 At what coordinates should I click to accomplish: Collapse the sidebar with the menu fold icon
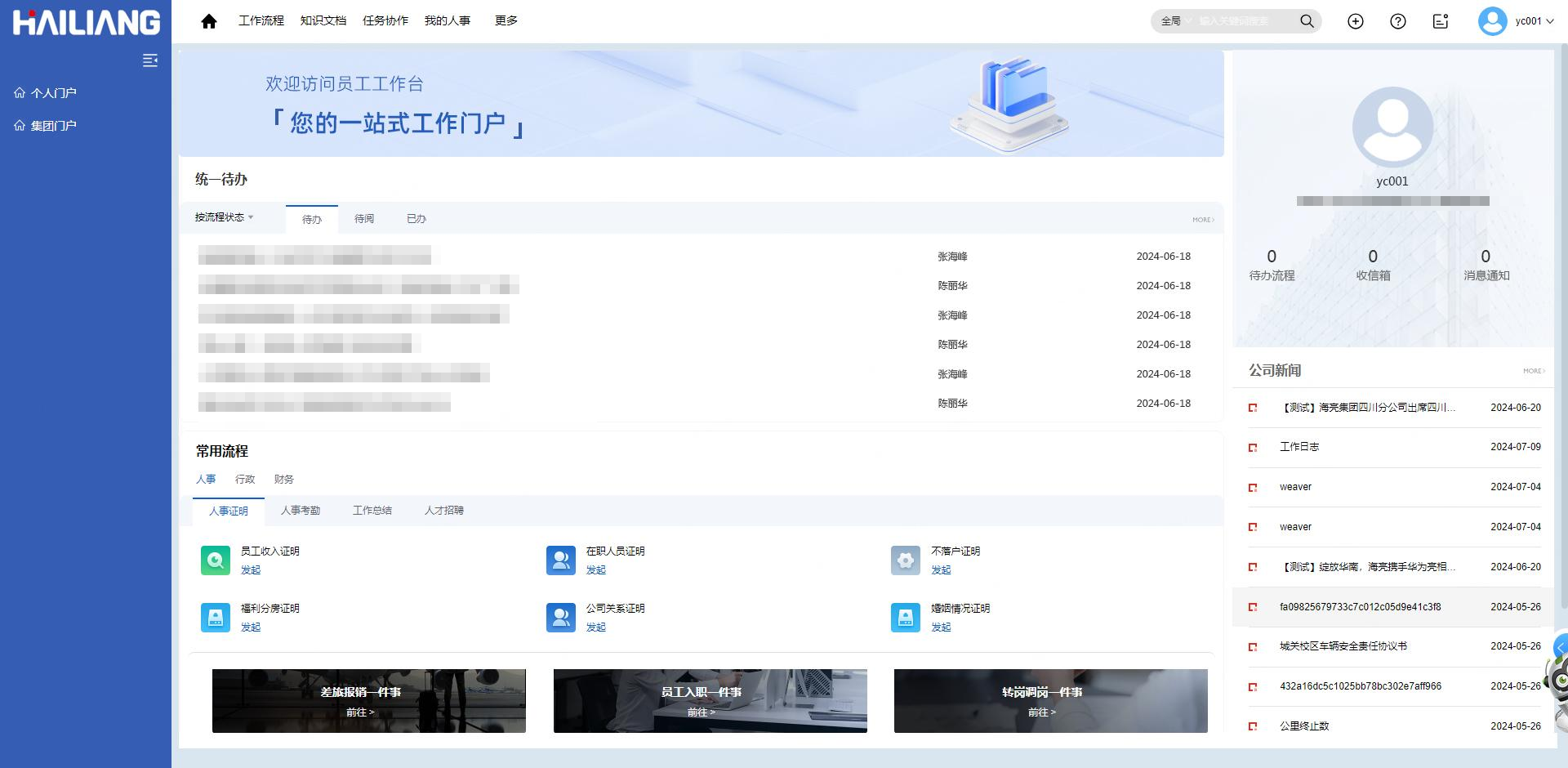coord(150,60)
